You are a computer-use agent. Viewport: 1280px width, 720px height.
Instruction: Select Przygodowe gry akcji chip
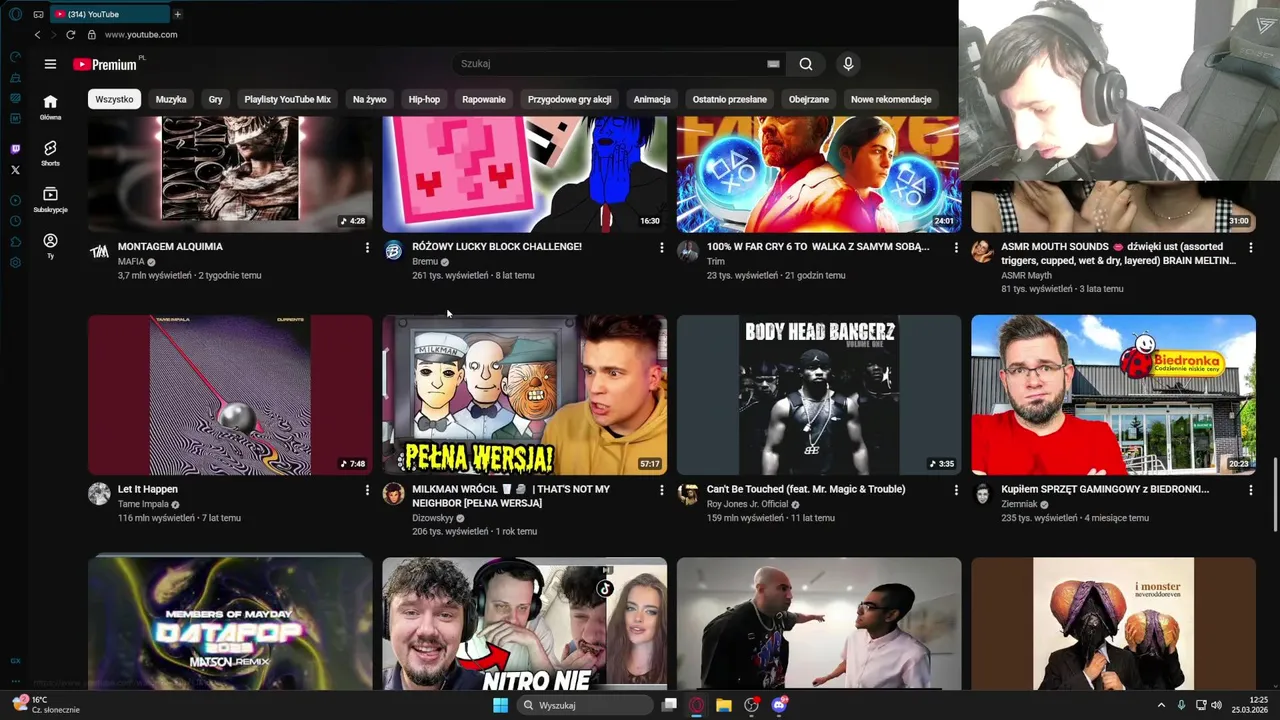tap(569, 99)
